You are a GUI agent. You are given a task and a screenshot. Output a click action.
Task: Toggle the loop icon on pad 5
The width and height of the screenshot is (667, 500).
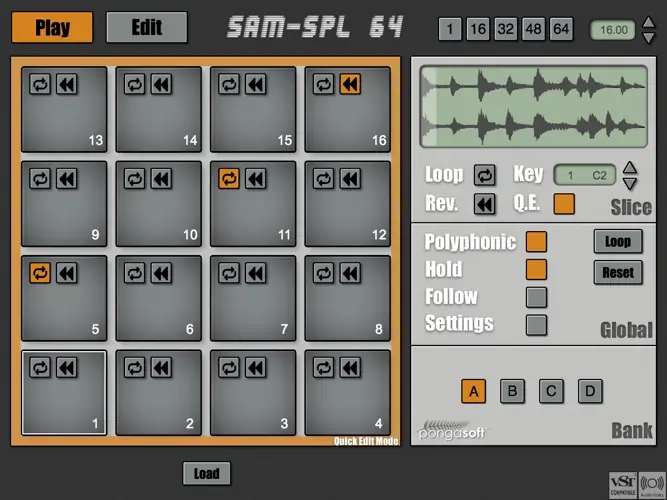[x=40, y=273]
